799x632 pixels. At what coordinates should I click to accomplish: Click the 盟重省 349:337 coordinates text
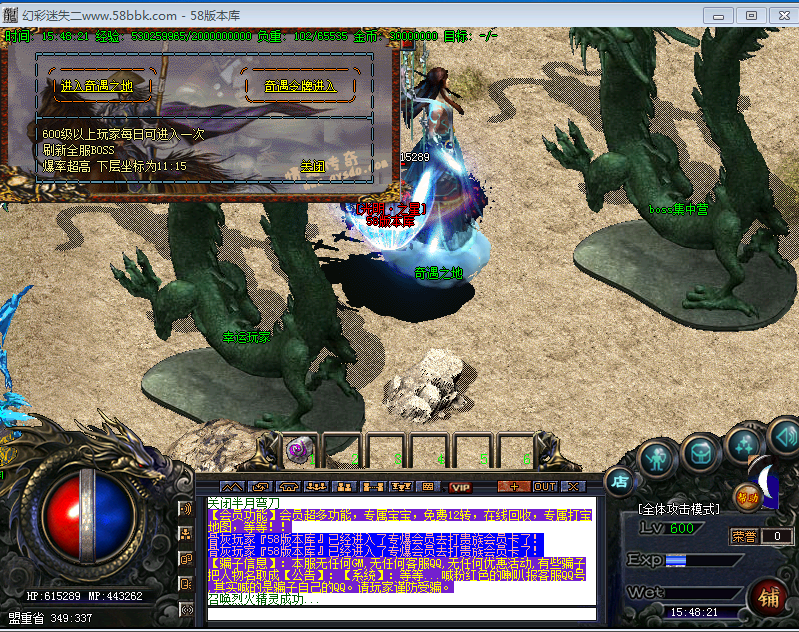click(50, 618)
